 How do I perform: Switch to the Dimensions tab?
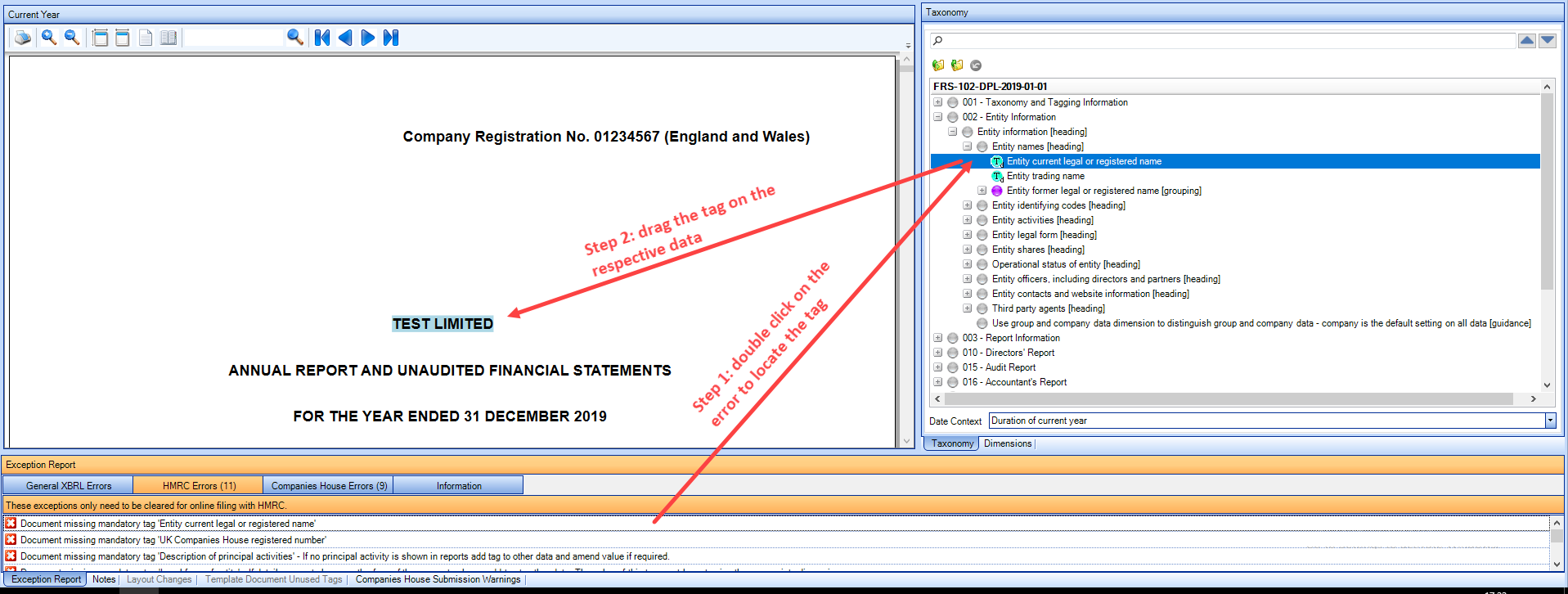pos(1008,443)
